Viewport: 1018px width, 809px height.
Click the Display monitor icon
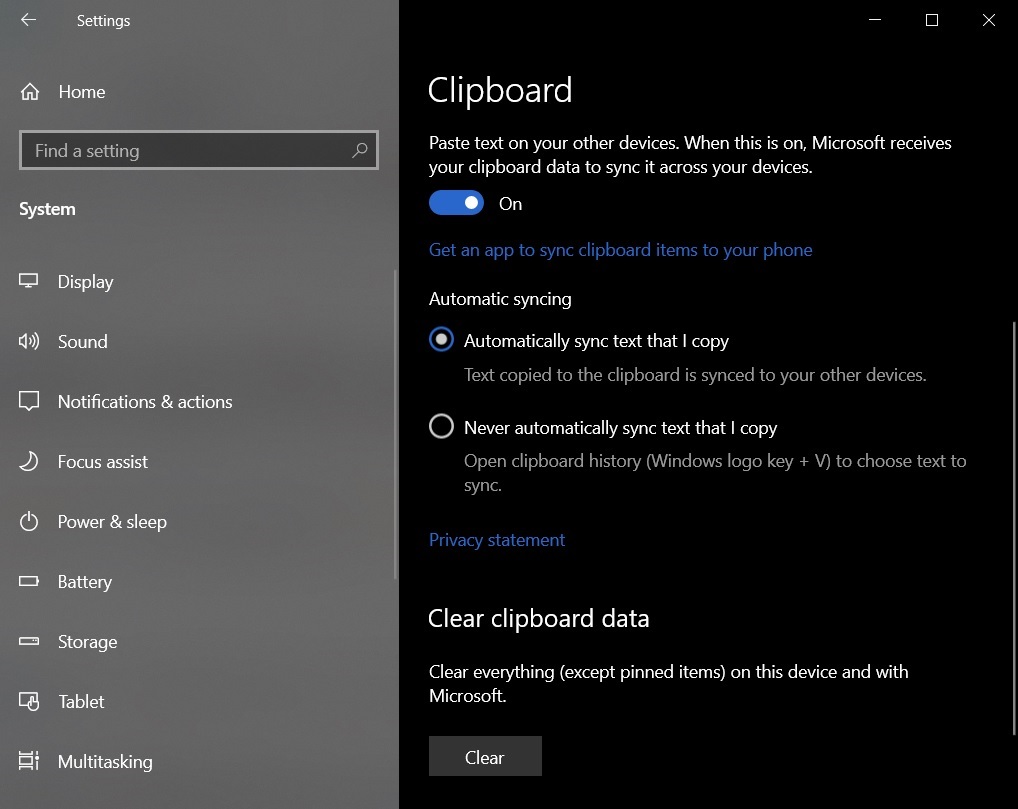29,281
